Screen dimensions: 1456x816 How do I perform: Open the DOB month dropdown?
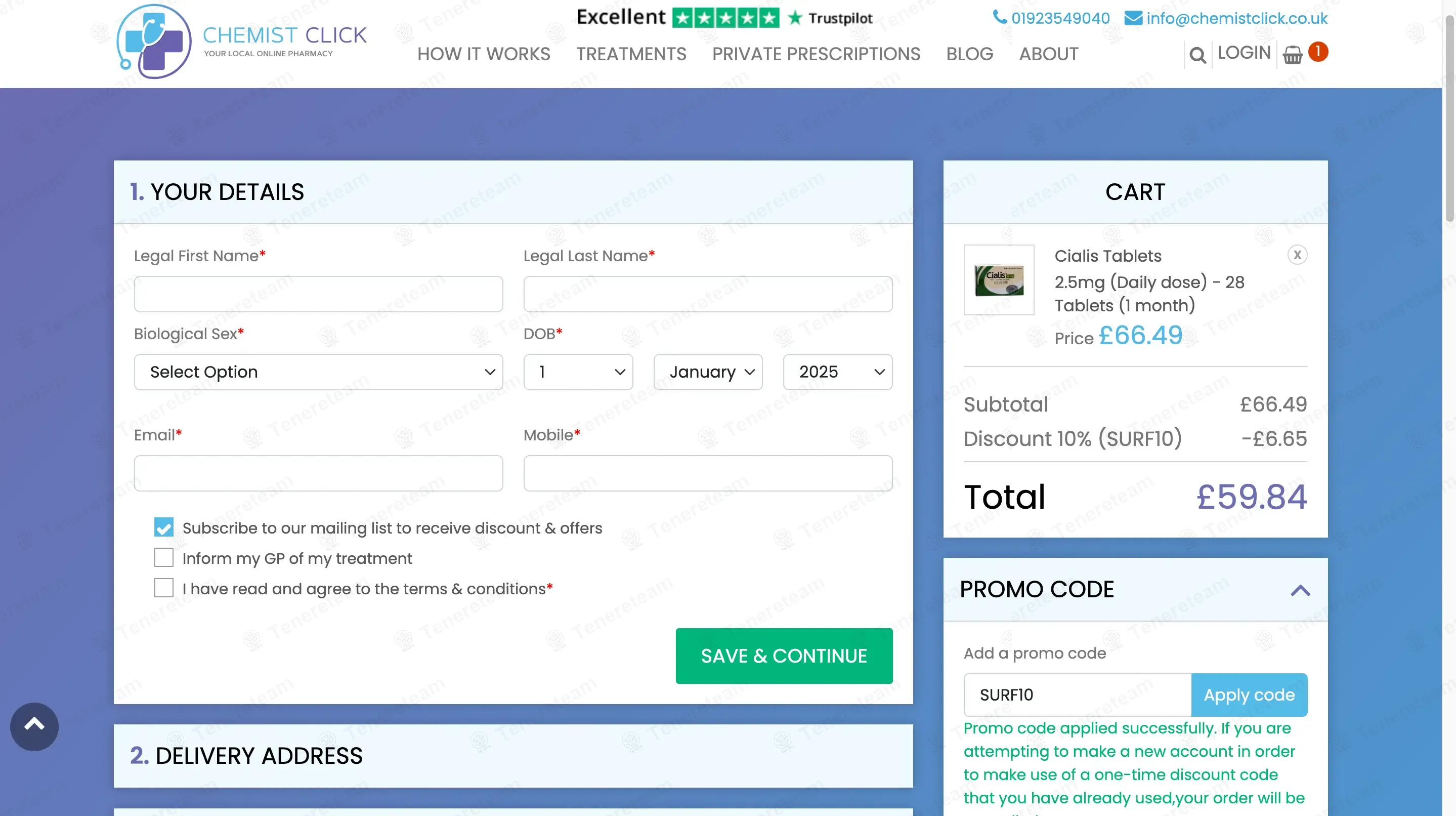pyautogui.click(x=708, y=372)
